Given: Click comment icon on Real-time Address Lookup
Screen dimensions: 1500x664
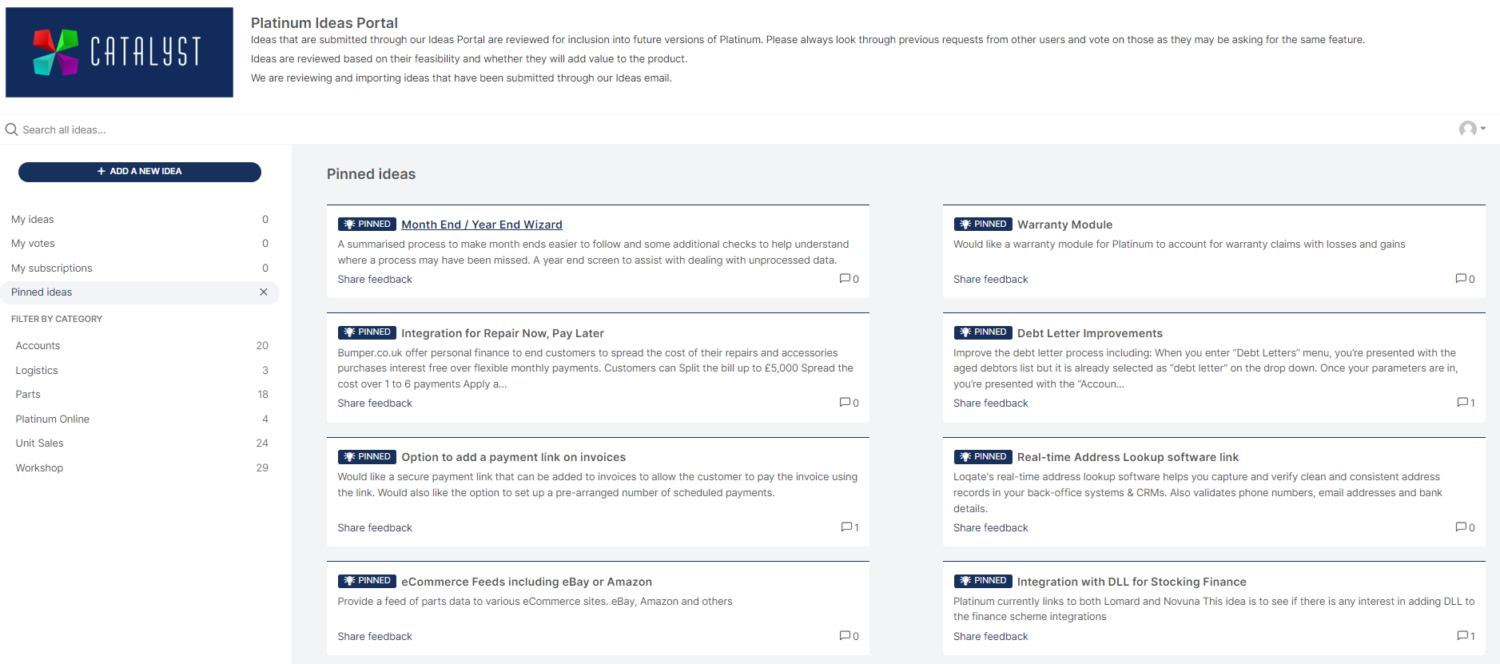Looking at the screenshot, I should pos(1461,527).
